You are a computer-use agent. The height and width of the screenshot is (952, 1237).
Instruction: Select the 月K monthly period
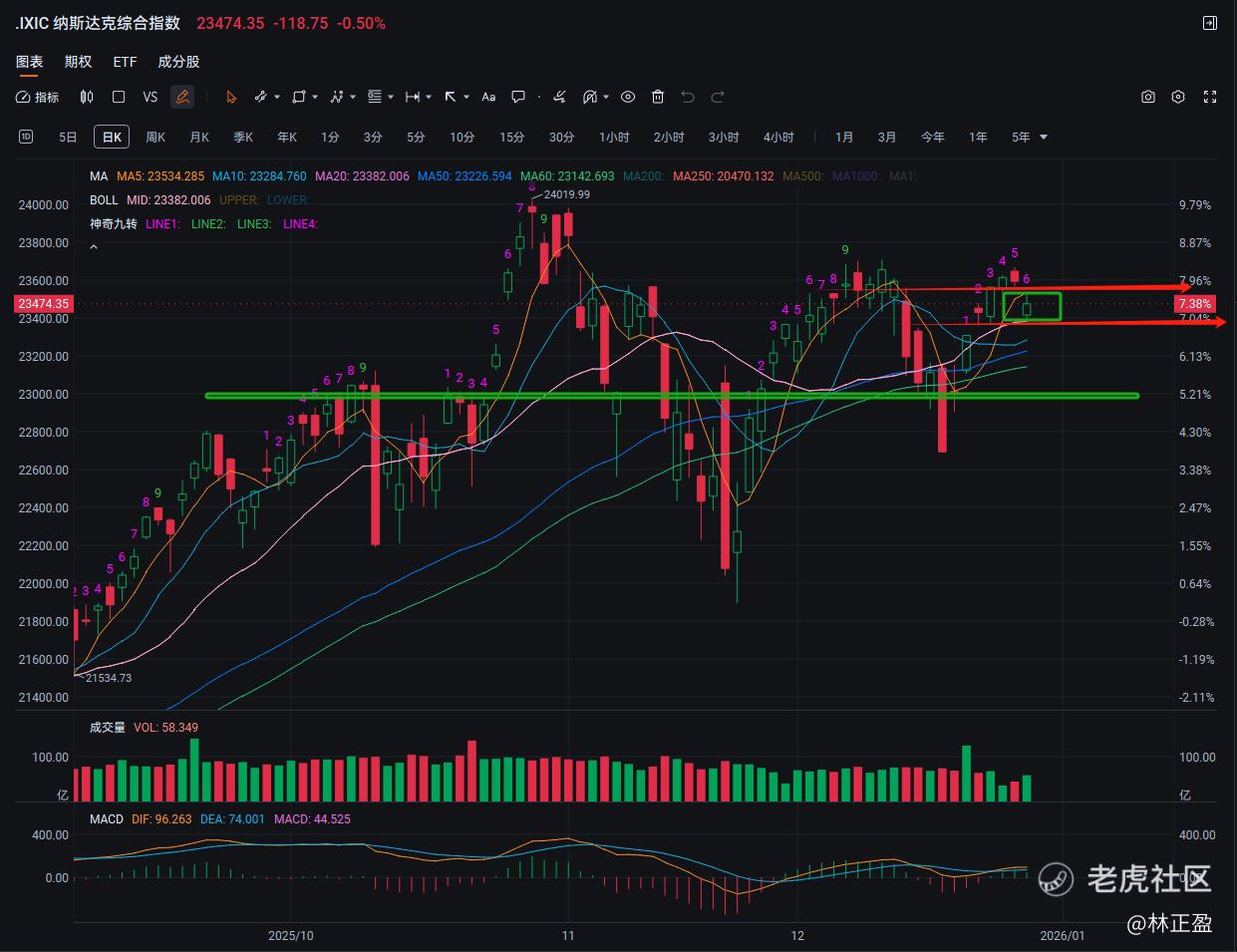coord(199,138)
